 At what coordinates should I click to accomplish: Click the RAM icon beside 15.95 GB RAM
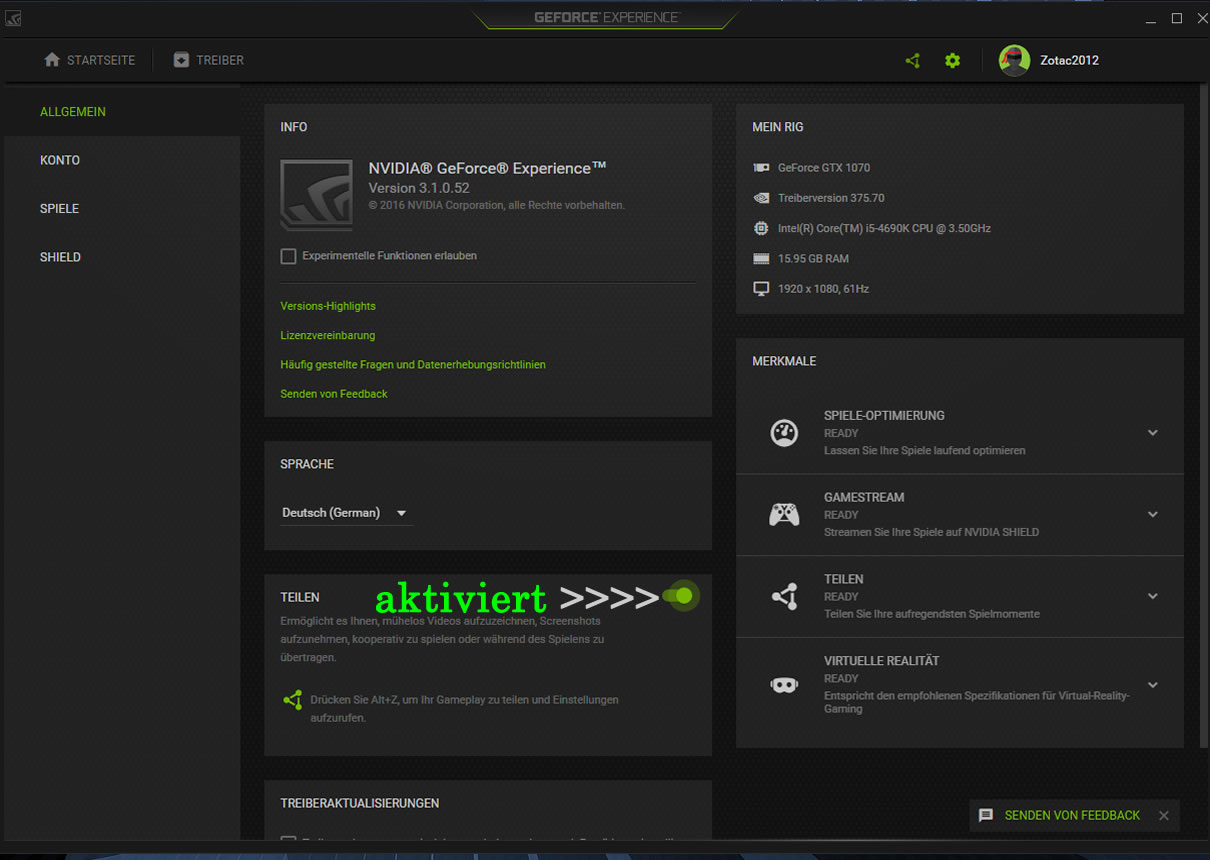(x=761, y=259)
